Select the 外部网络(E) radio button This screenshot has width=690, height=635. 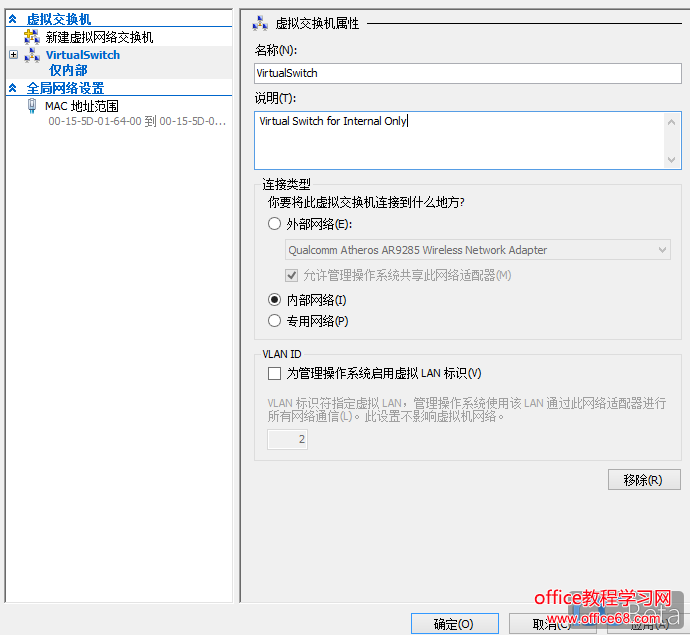(274, 224)
